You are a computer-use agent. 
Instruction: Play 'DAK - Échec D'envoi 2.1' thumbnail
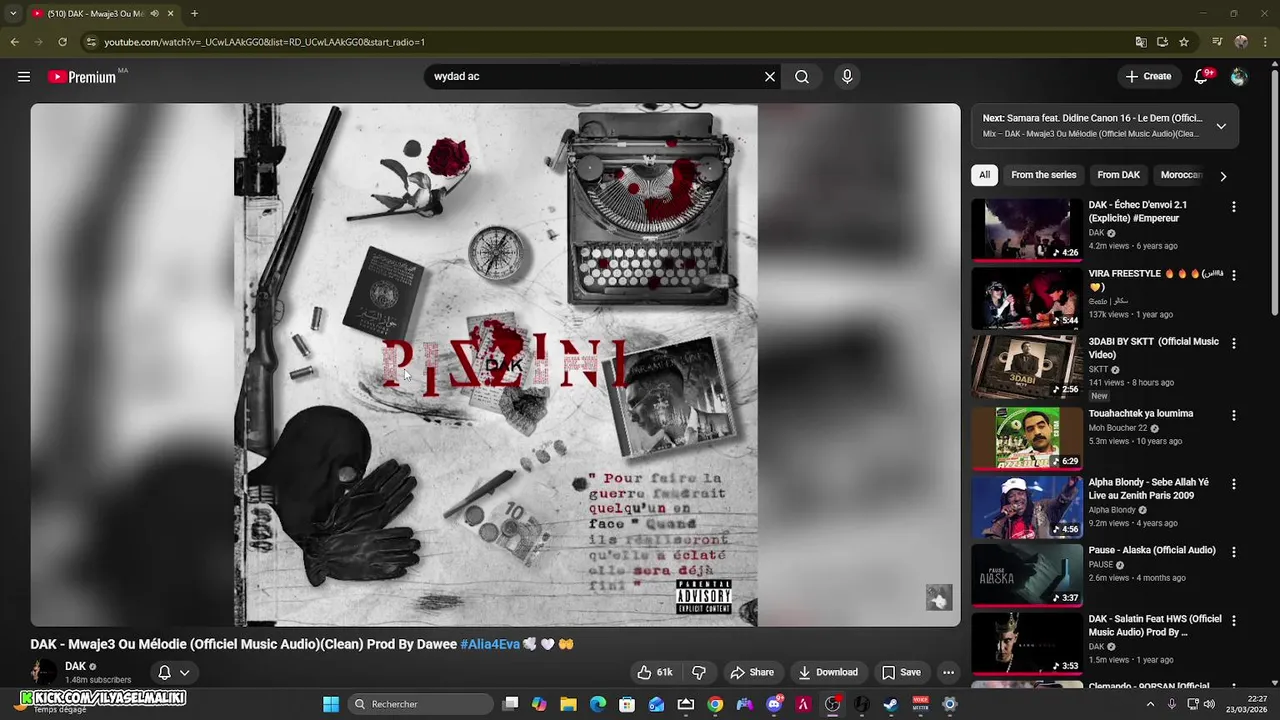1027,229
